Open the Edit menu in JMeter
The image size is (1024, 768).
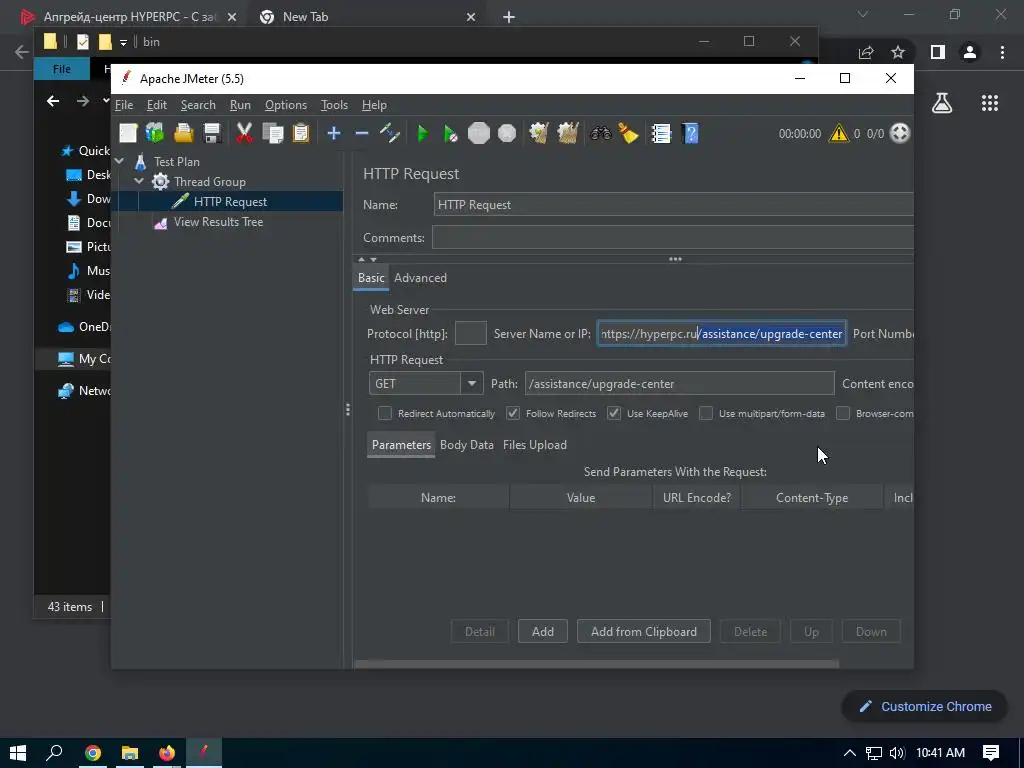click(157, 104)
